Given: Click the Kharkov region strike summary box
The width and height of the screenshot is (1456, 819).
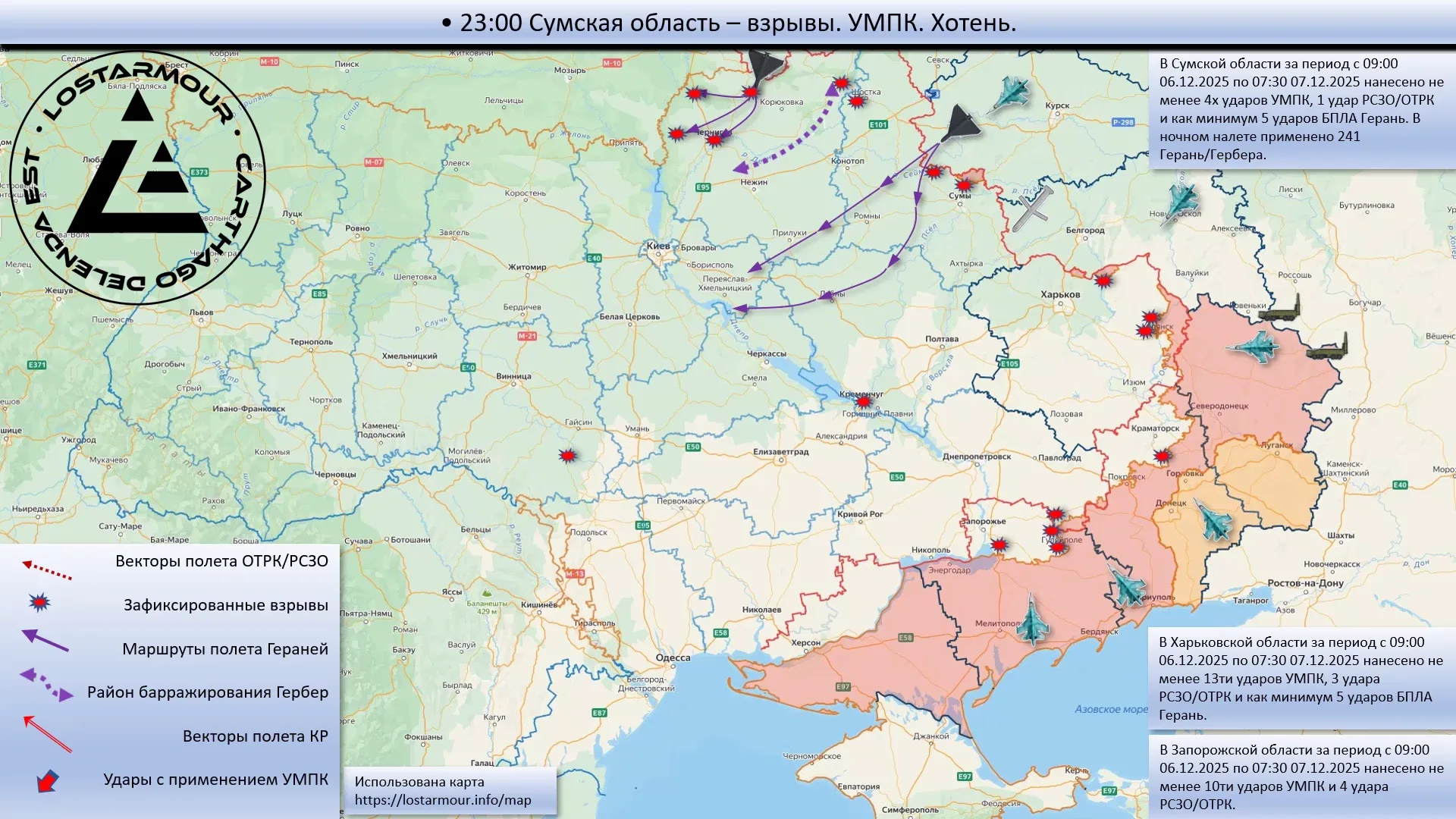Looking at the screenshot, I should [x=1301, y=678].
